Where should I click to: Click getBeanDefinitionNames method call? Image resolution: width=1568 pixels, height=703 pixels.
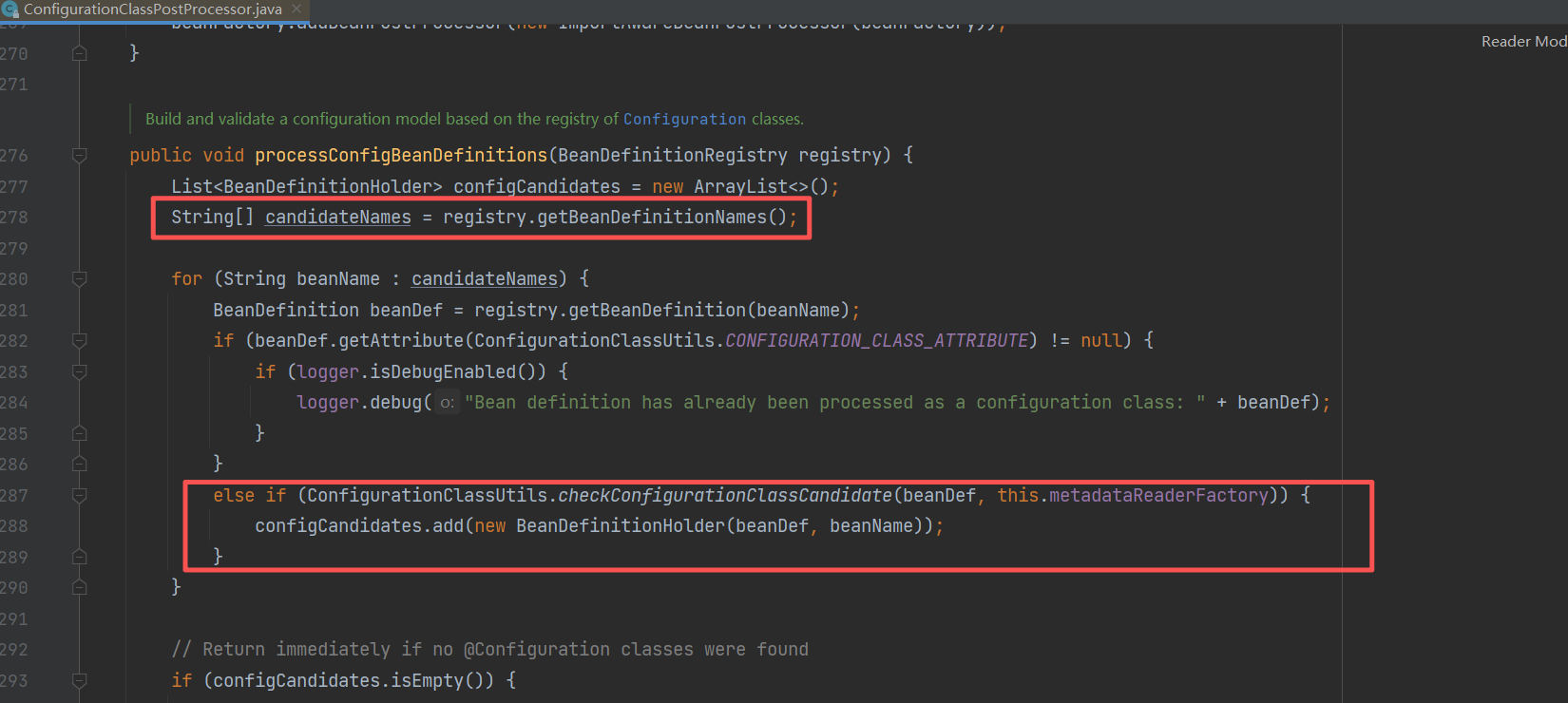coord(652,218)
